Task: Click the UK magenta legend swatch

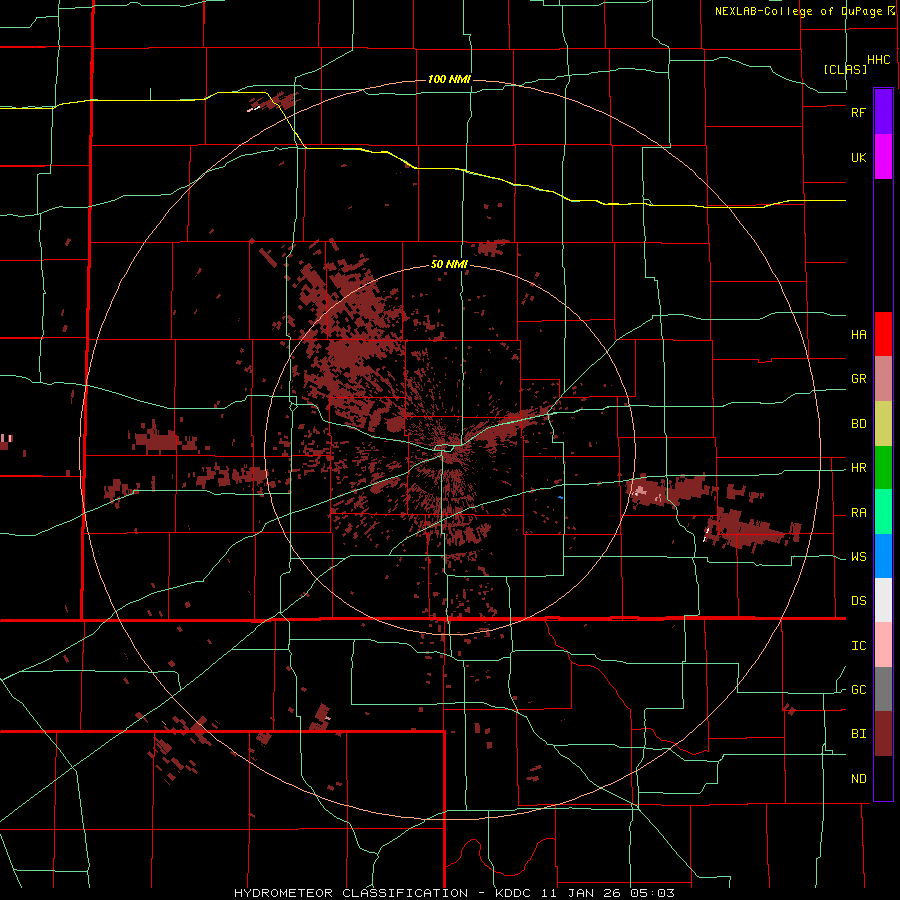Action: pos(883,157)
